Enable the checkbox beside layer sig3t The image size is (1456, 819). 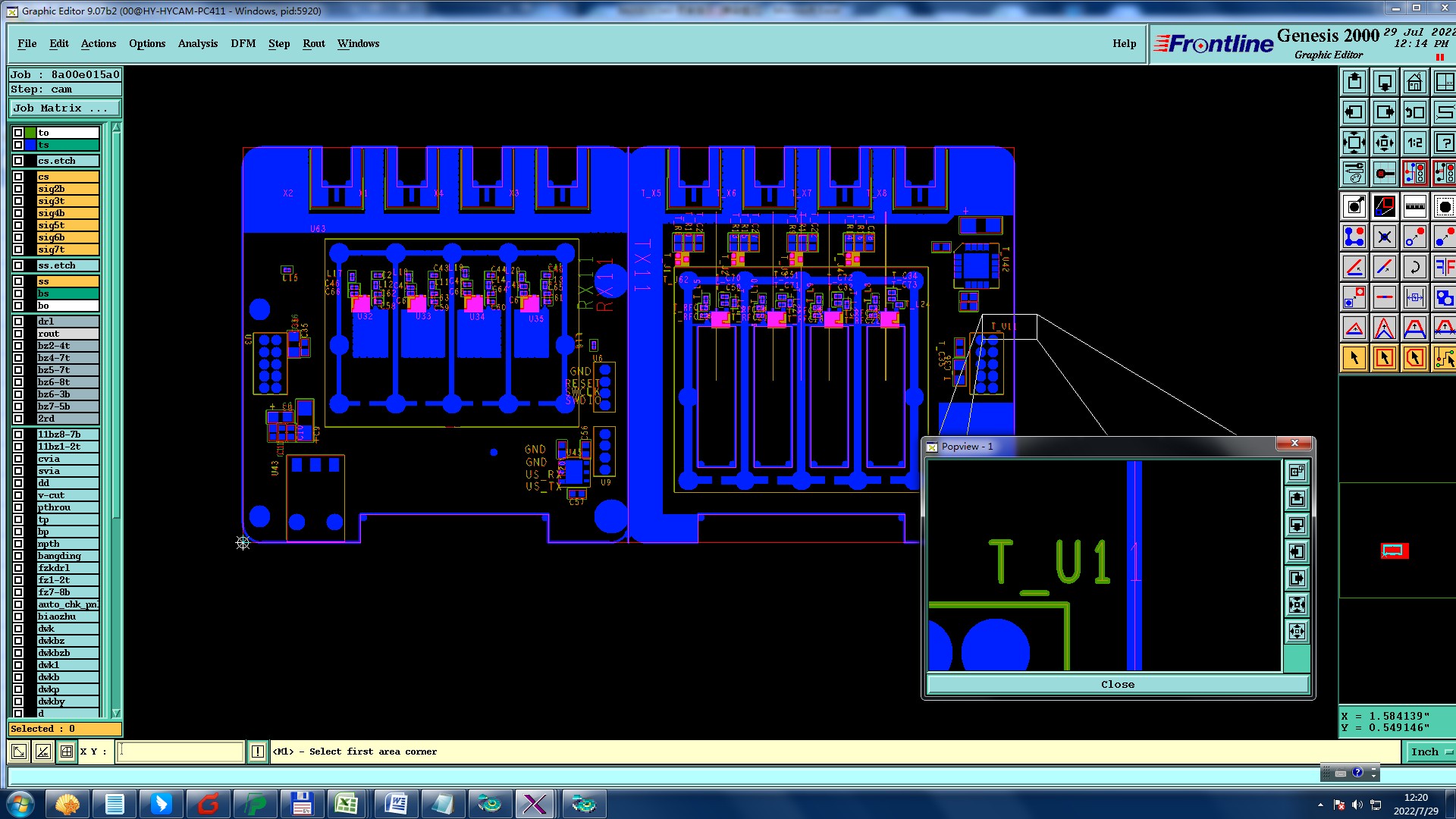tap(18, 201)
